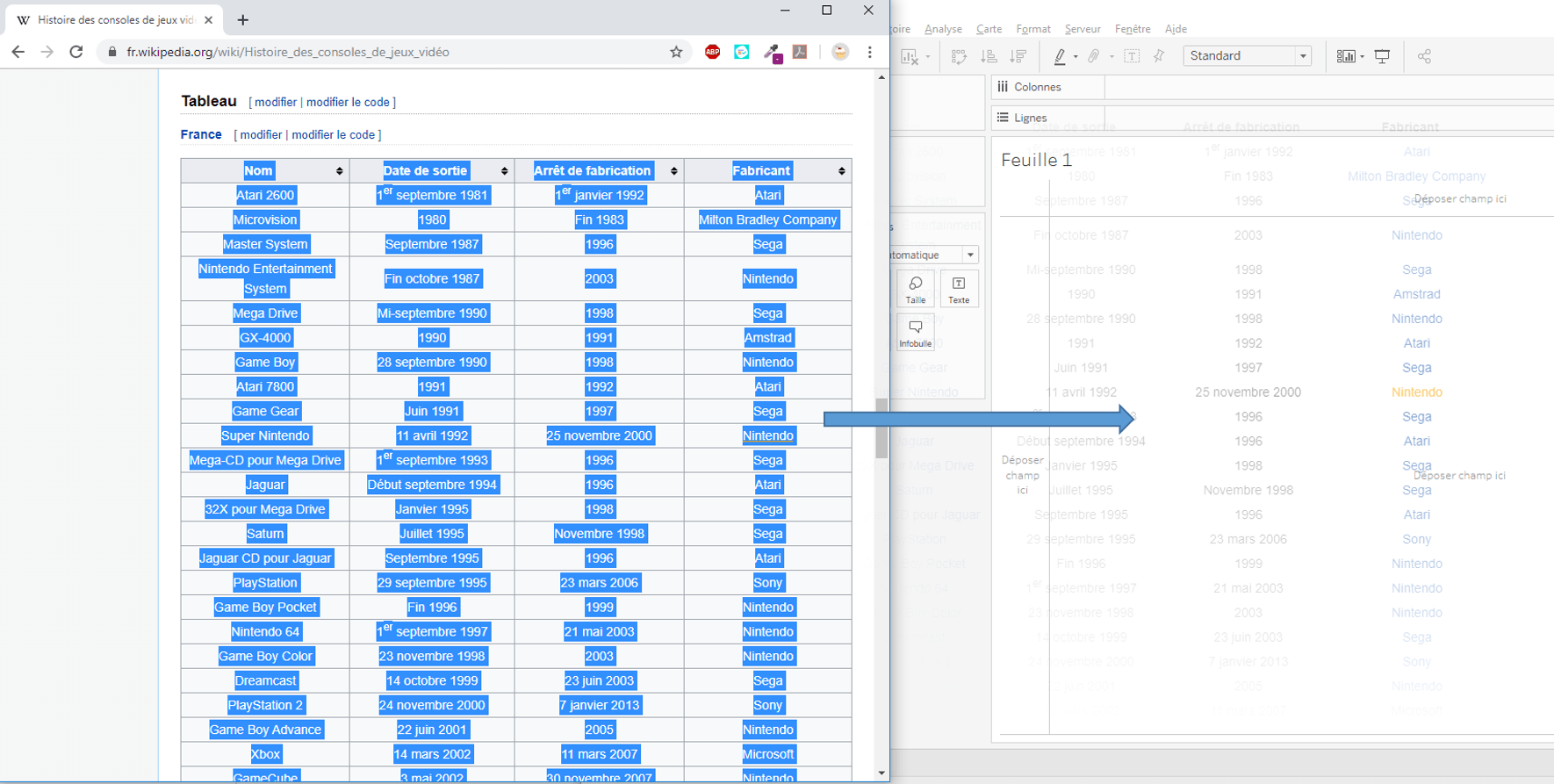Click the scrollbar up arrow in browser

tap(881, 77)
